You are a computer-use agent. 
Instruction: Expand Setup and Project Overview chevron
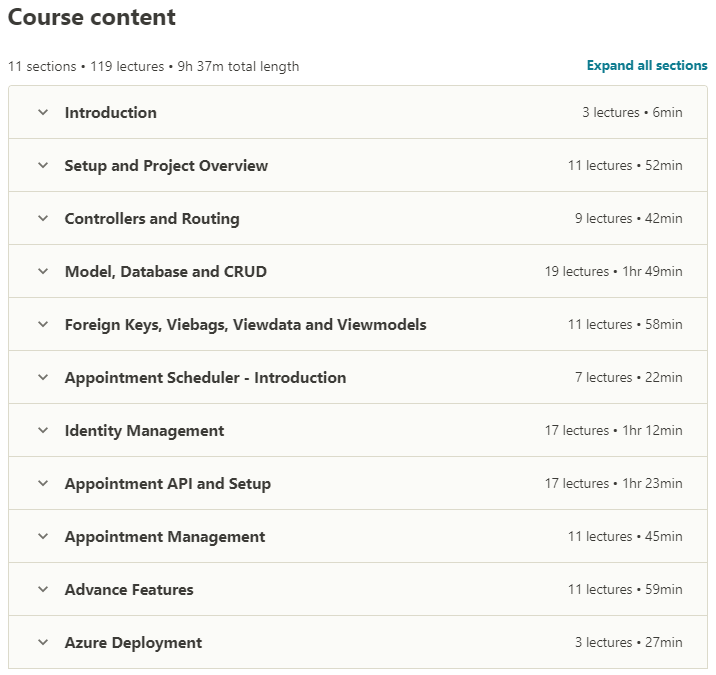click(43, 166)
